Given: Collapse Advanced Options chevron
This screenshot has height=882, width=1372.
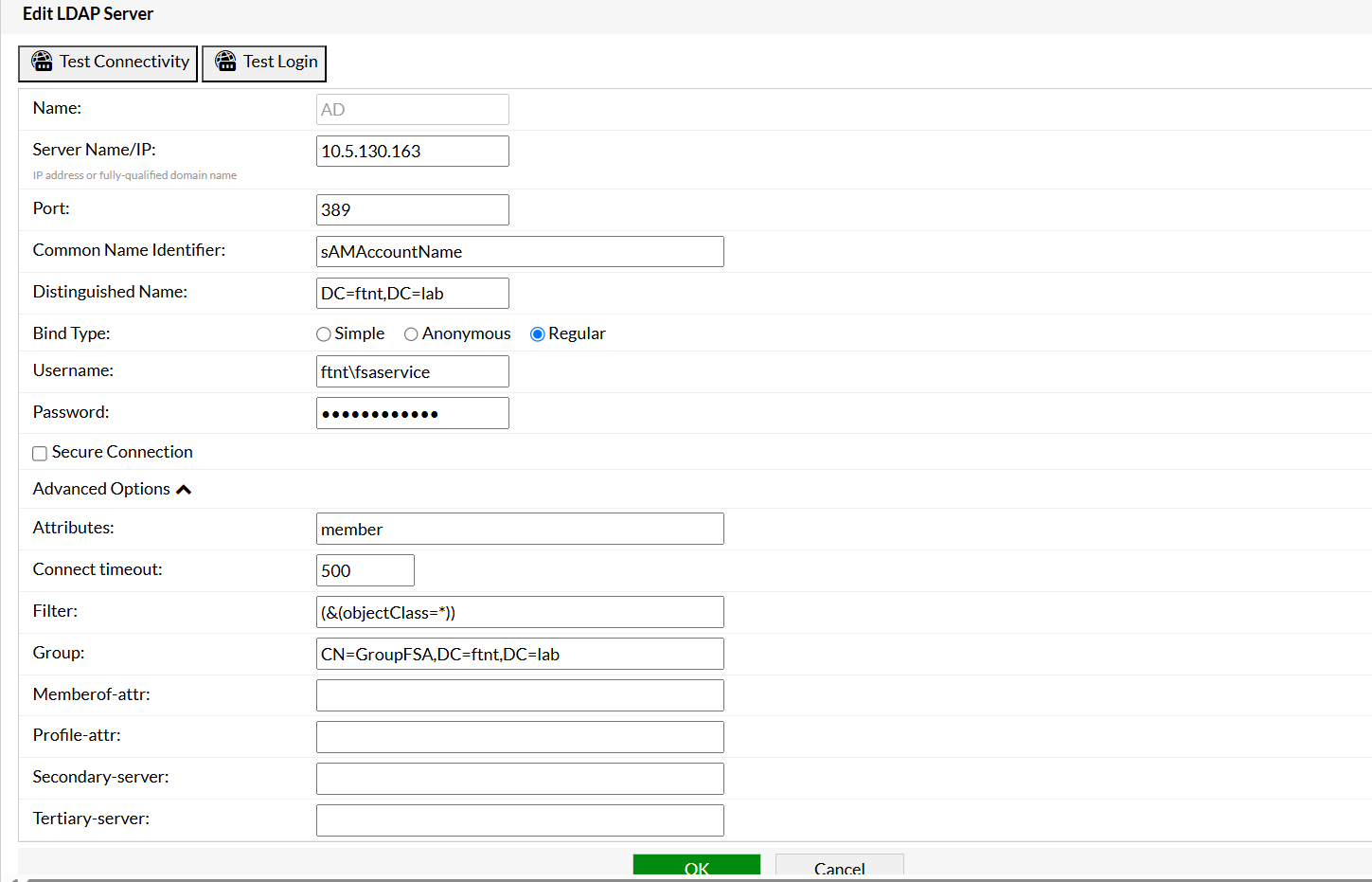Looking at the screenshot, I should [x=184, y=490].
